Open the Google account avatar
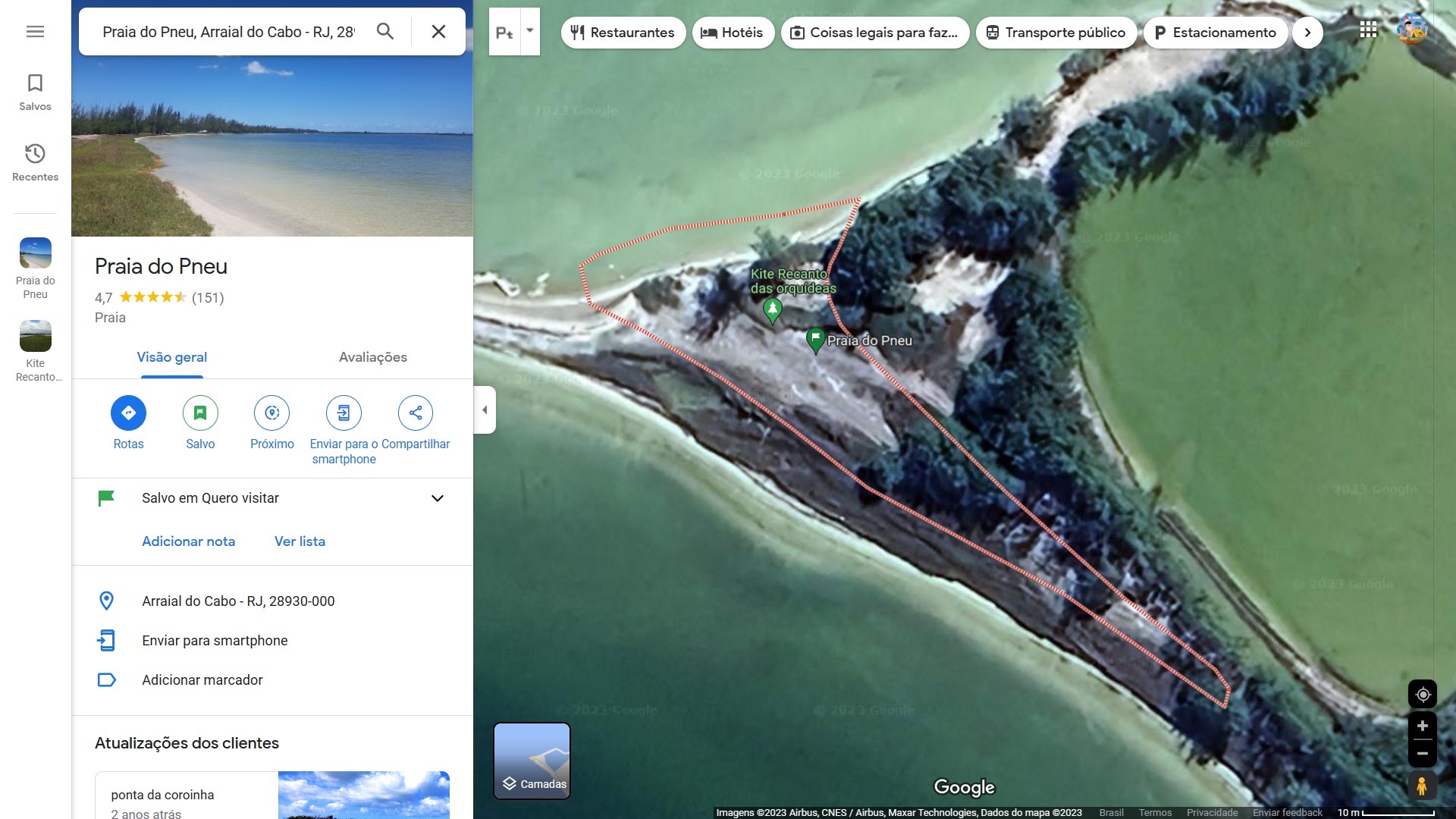 (x=1412, y=30)
